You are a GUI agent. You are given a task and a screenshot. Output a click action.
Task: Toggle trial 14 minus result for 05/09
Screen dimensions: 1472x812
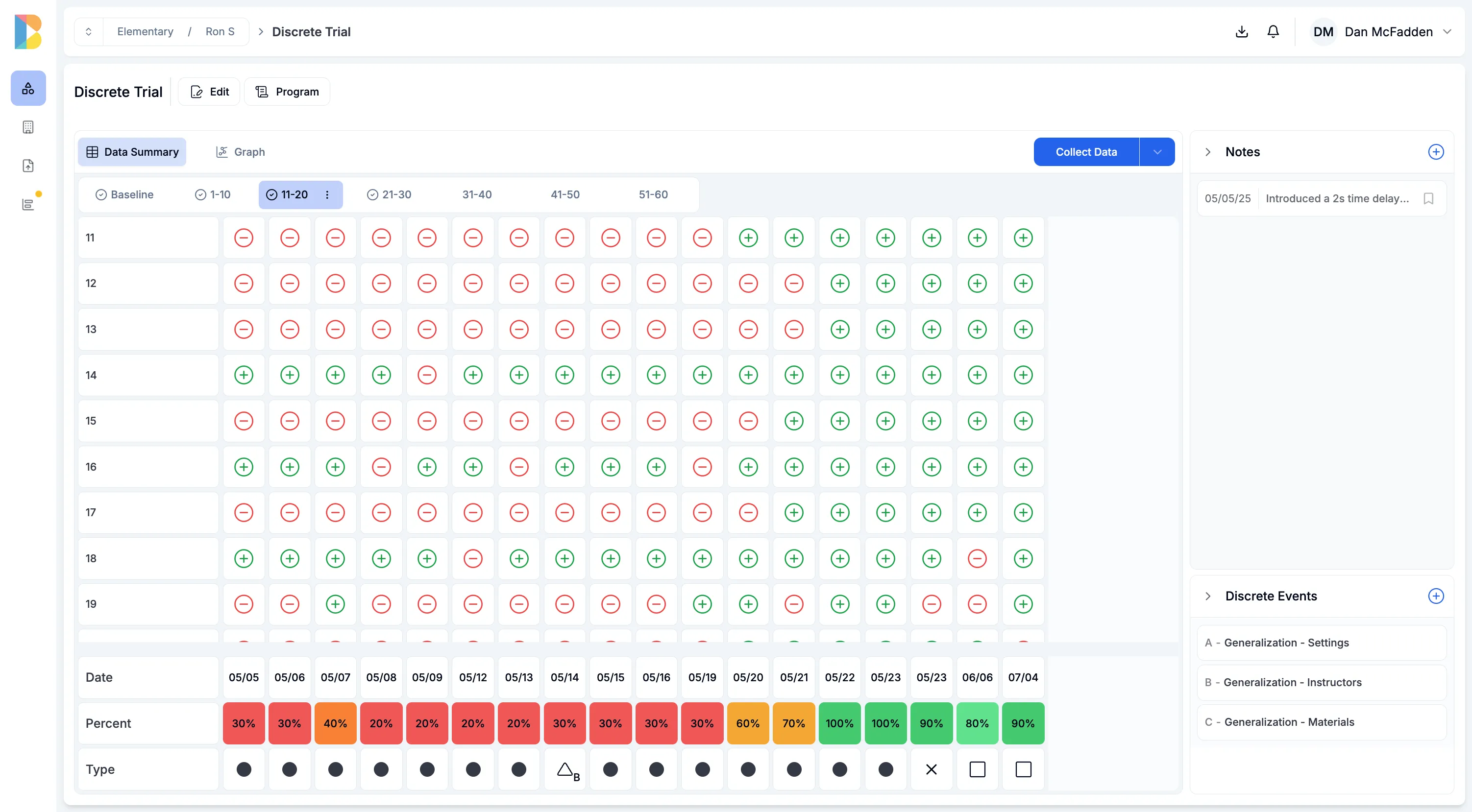click(x=427, y=375)
